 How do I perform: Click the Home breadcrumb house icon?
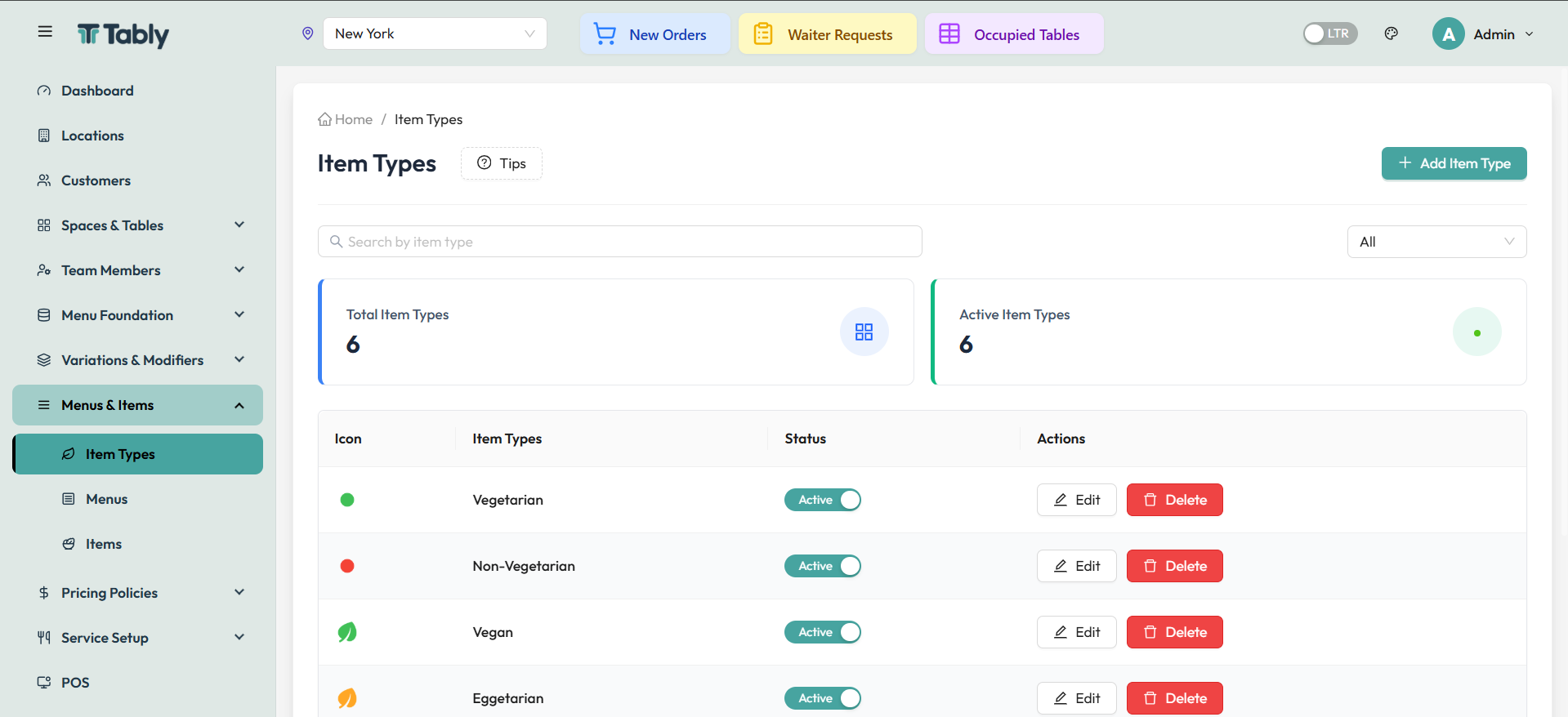pos(325,119)
